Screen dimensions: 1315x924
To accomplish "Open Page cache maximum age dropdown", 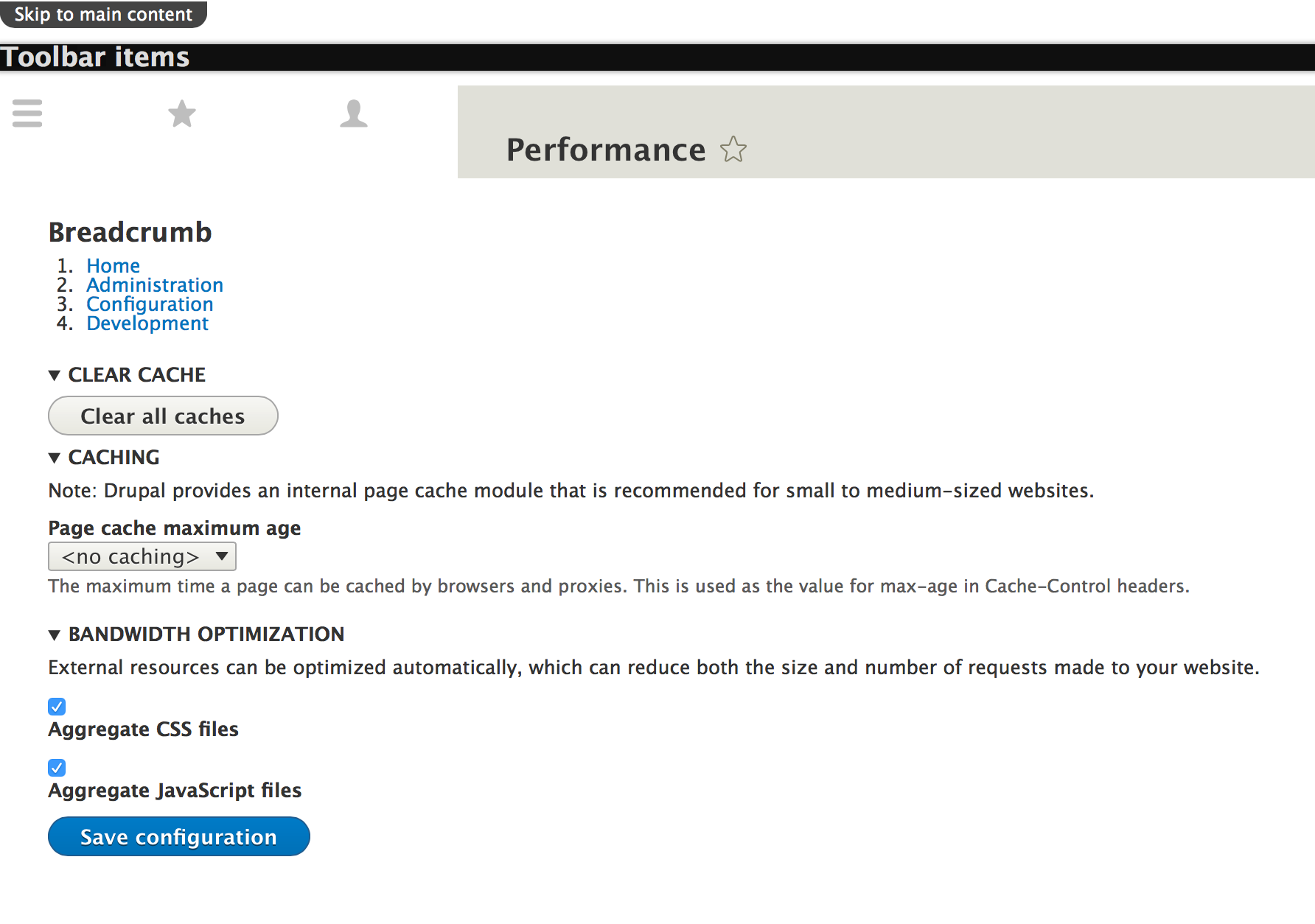I will pos(142,556).
